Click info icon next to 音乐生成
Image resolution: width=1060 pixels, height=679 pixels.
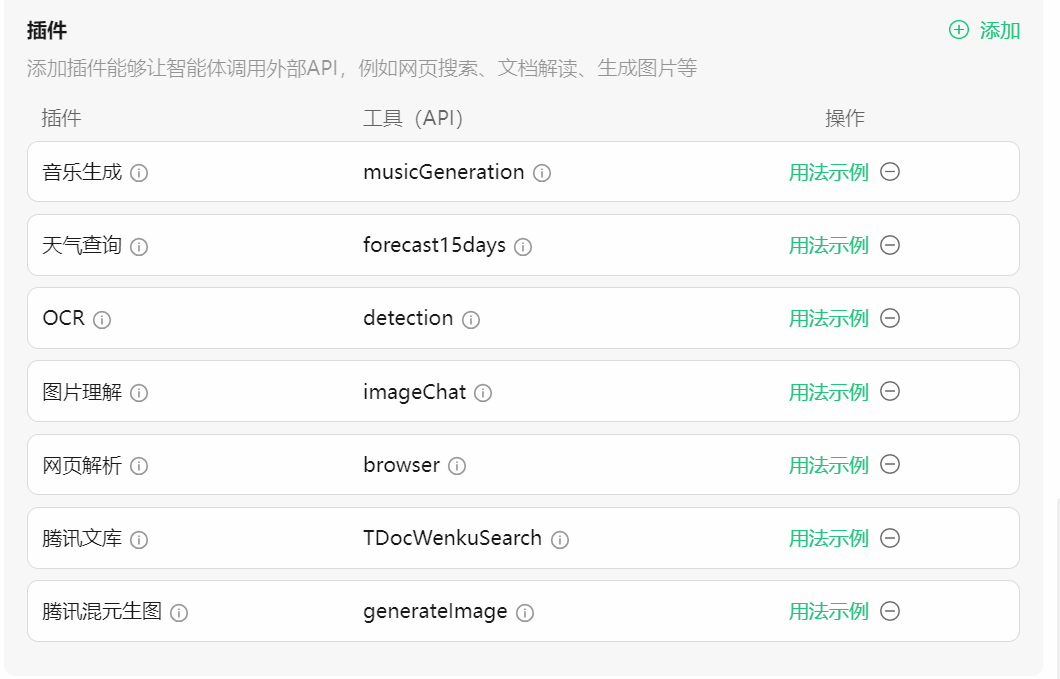coord(139,173)
